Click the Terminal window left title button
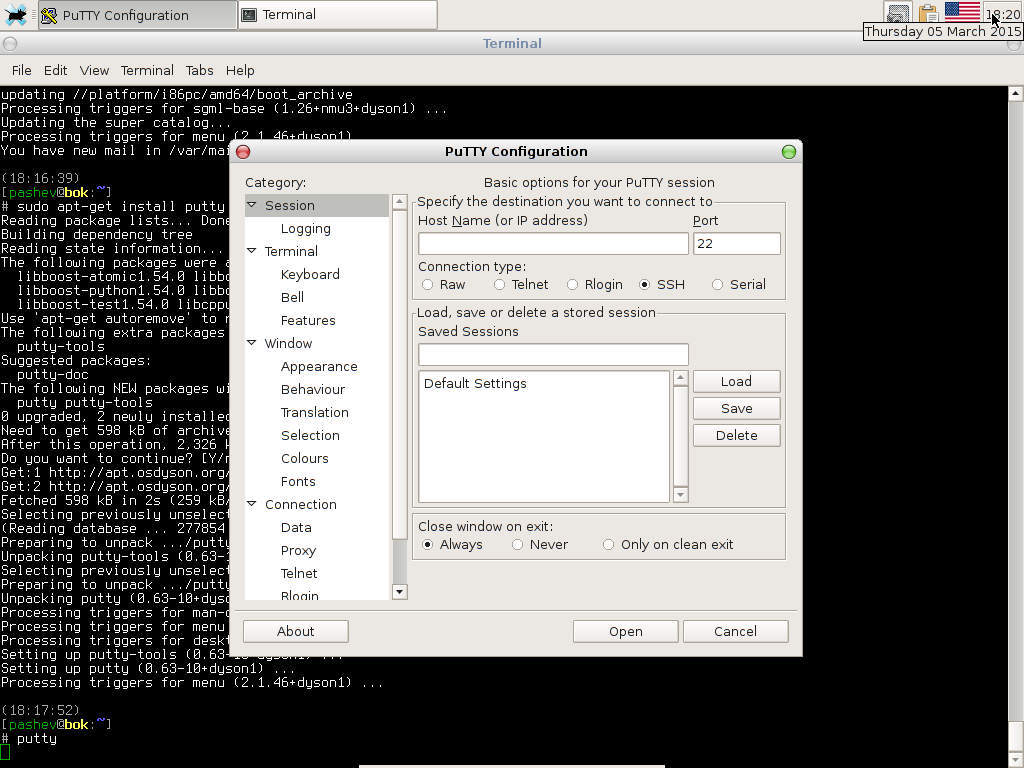Image resolution: width=1024 pixels, height=768 pixels. click(10, 44)
